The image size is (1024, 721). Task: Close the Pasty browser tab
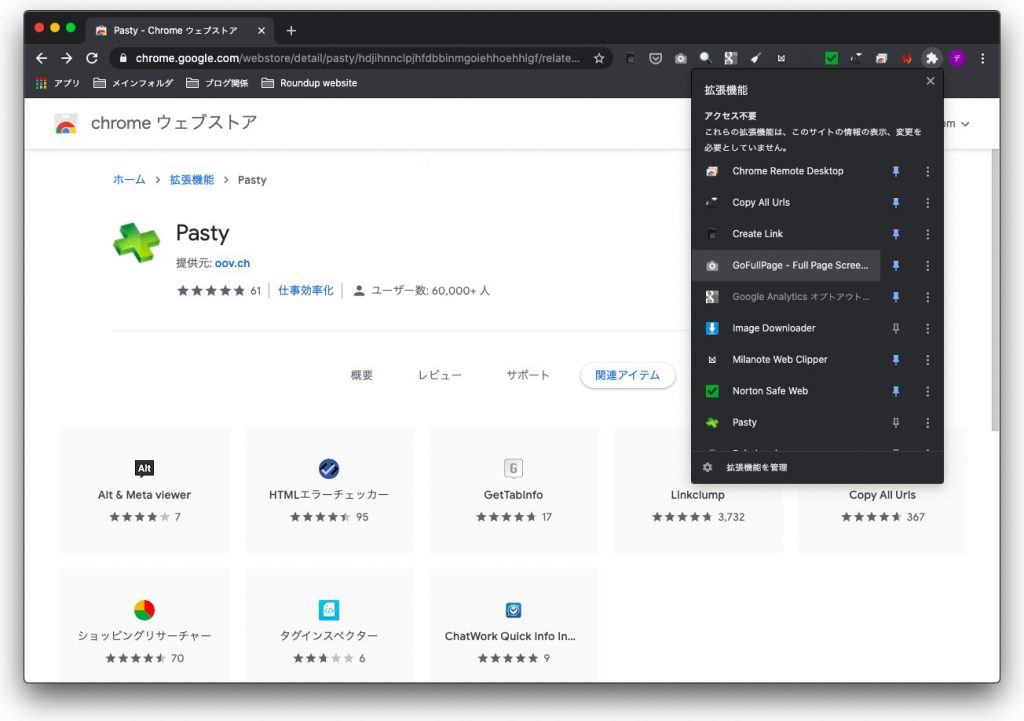click(x=261, y=31)
